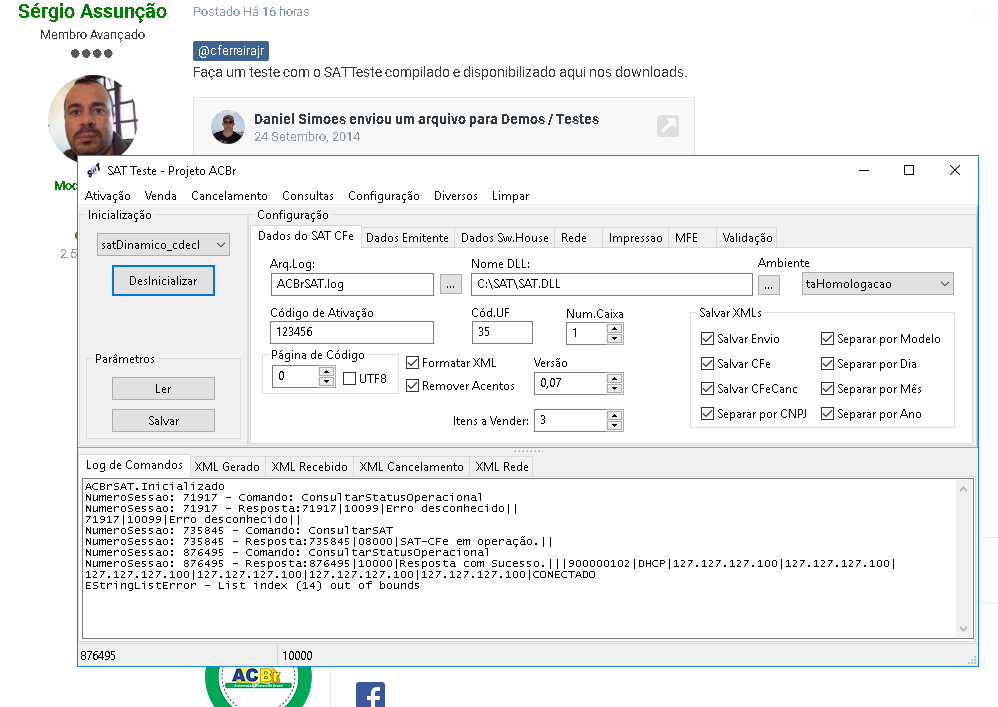Click the Arq.Log input field
The width and height of the screenshot is (998, 707).
(x=352, y=284)
